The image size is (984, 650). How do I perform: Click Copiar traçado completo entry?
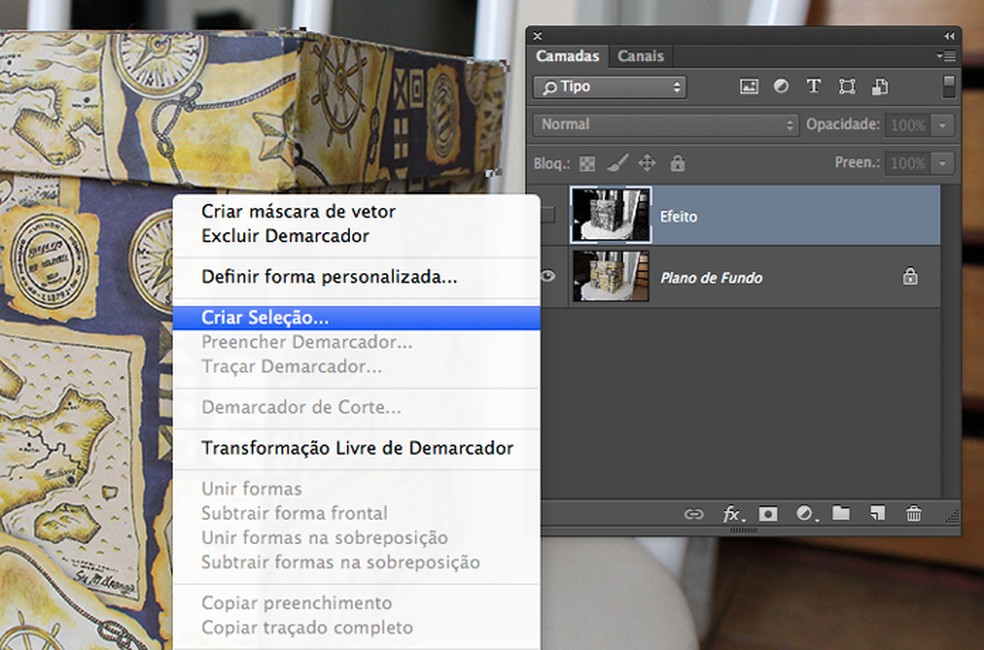[x=356, y=627]
